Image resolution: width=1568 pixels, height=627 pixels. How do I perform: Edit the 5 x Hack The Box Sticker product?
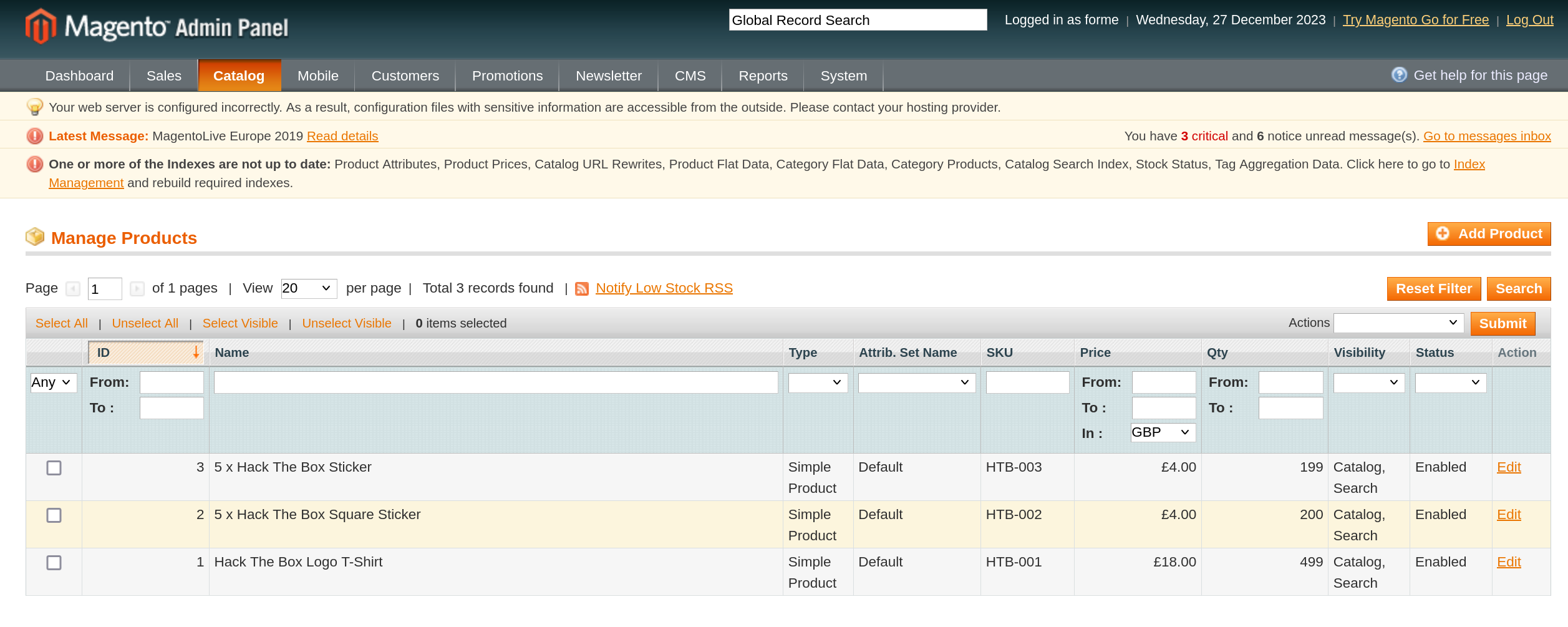click(x=1509, y=467)
